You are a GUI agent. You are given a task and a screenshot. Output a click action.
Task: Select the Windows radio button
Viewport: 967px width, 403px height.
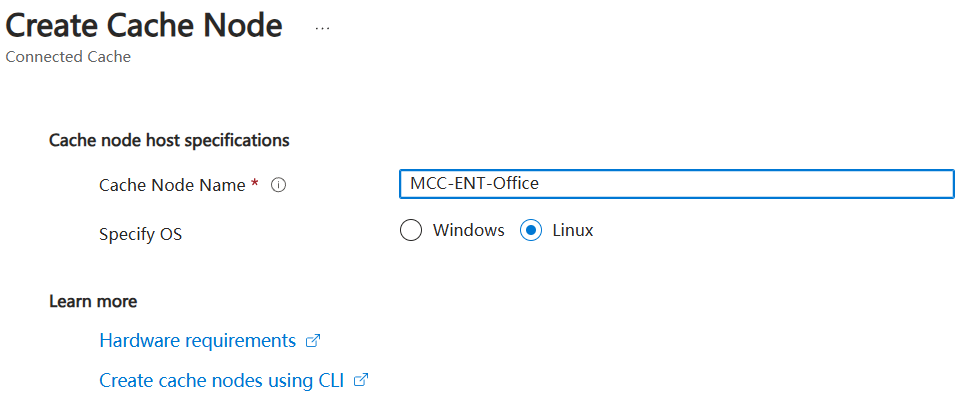pos(411,231)
